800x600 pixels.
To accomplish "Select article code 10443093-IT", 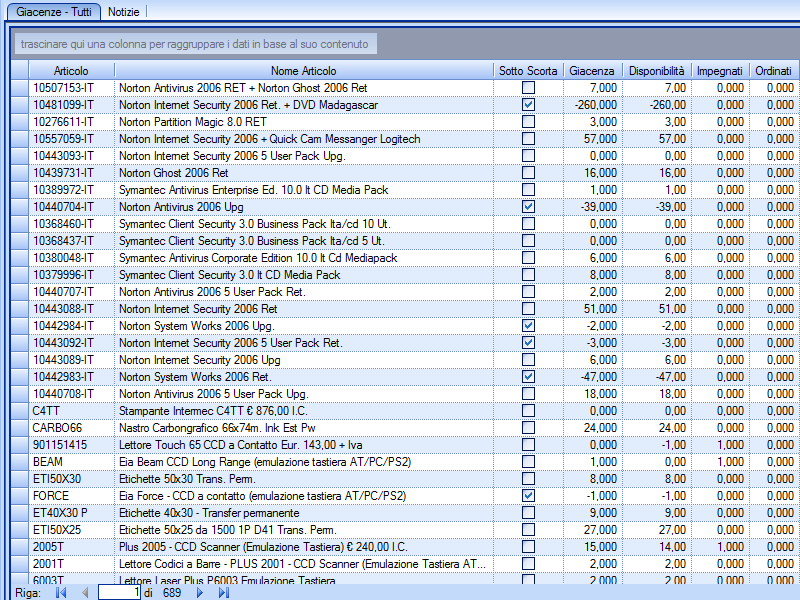I will tap(64, 156).
